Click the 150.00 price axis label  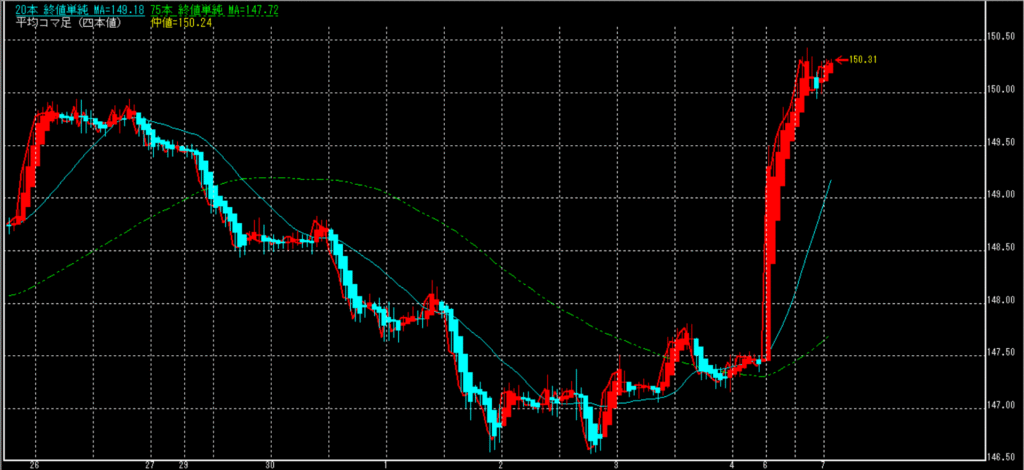point(1004,90)
